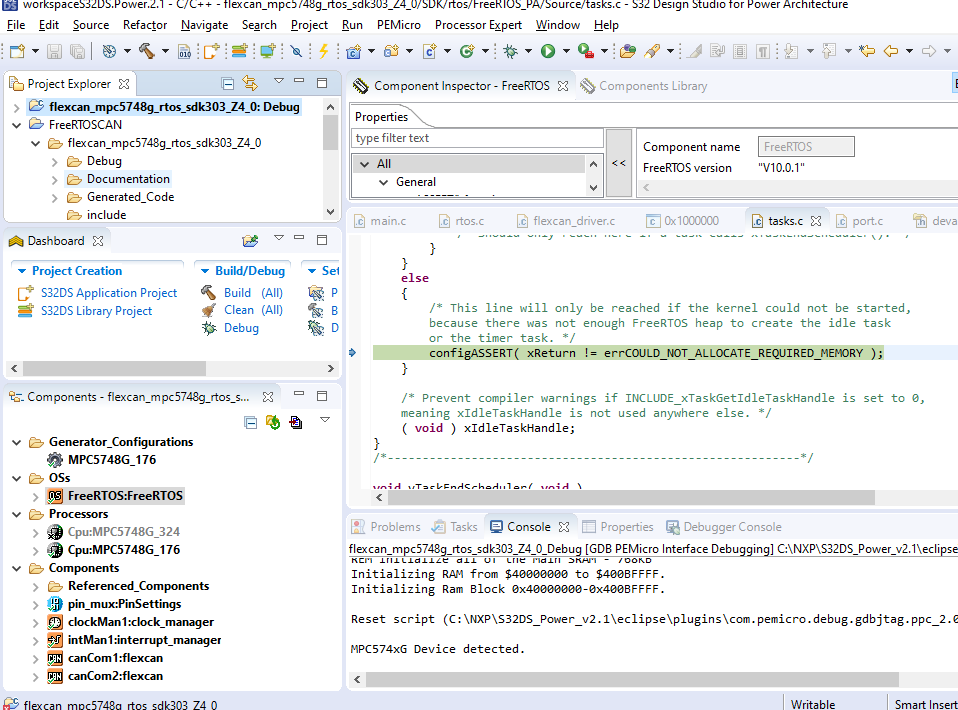The height and width of the screenshot is (710, 958).
Task: Collapse all items in Project Explorer
Action: coord(228,84)
